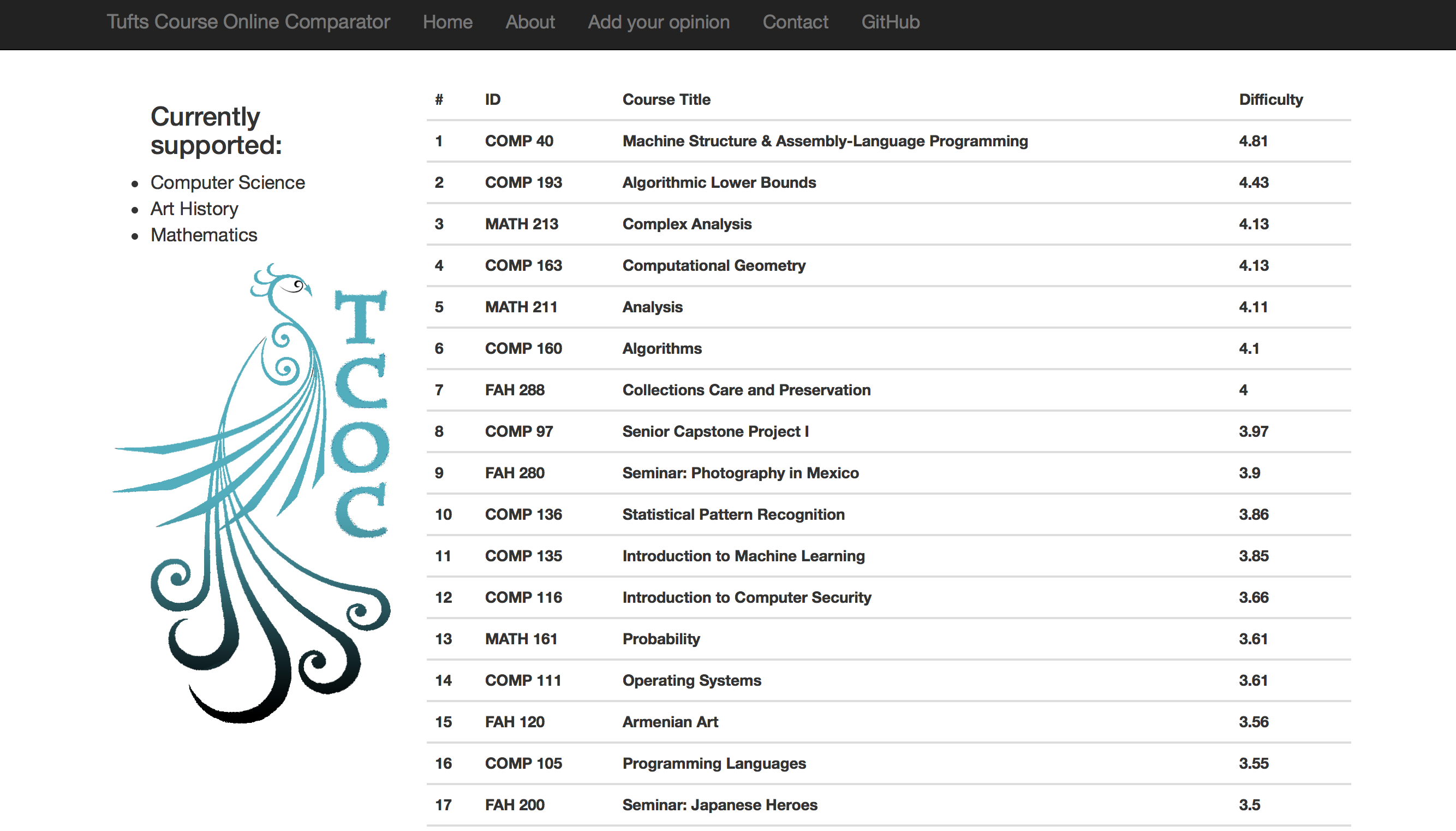Open the Home nav link

[447, 22]
